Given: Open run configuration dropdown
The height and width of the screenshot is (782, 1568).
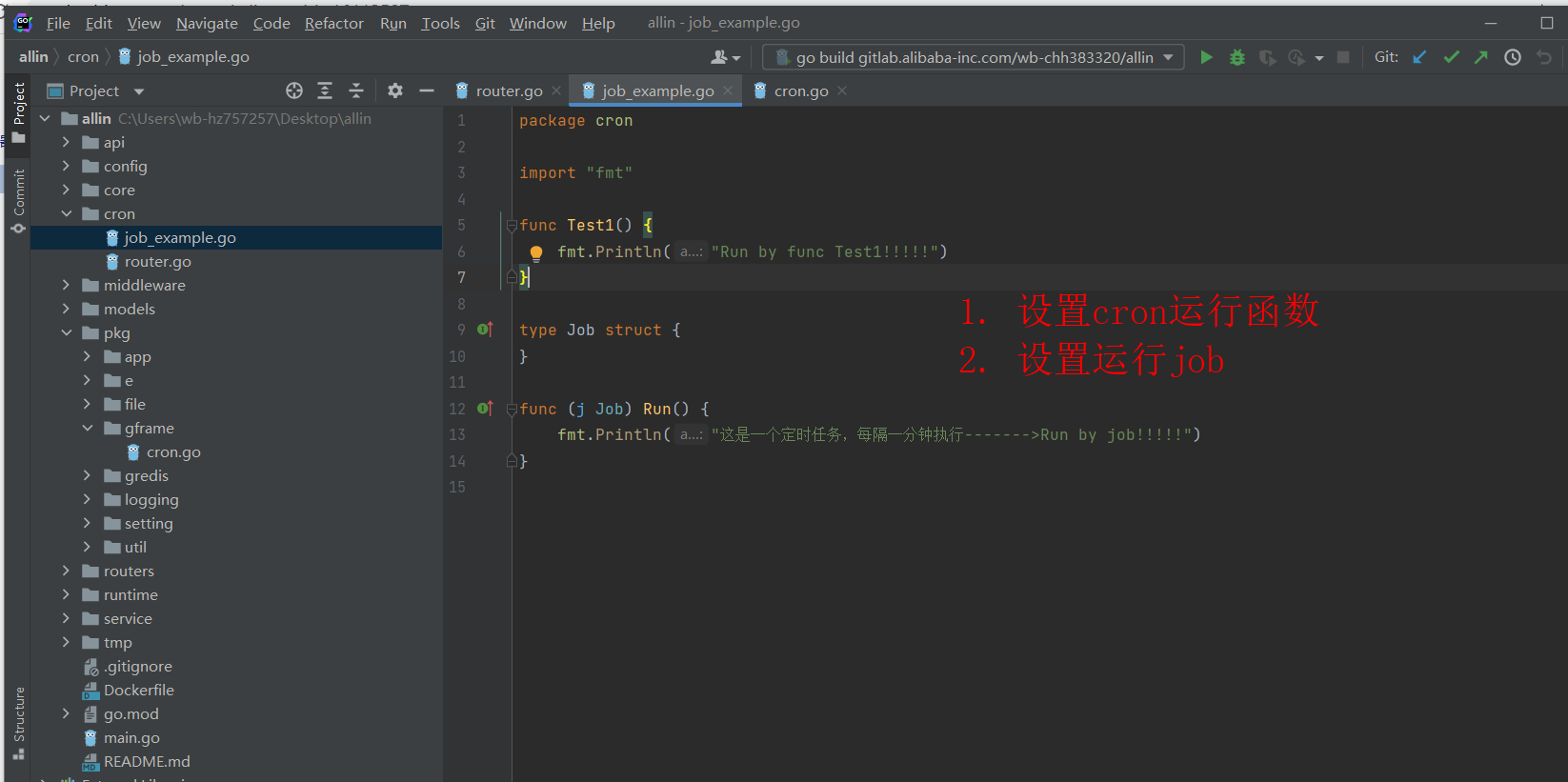Looking at the screenshot, I should click(1168, 57).
